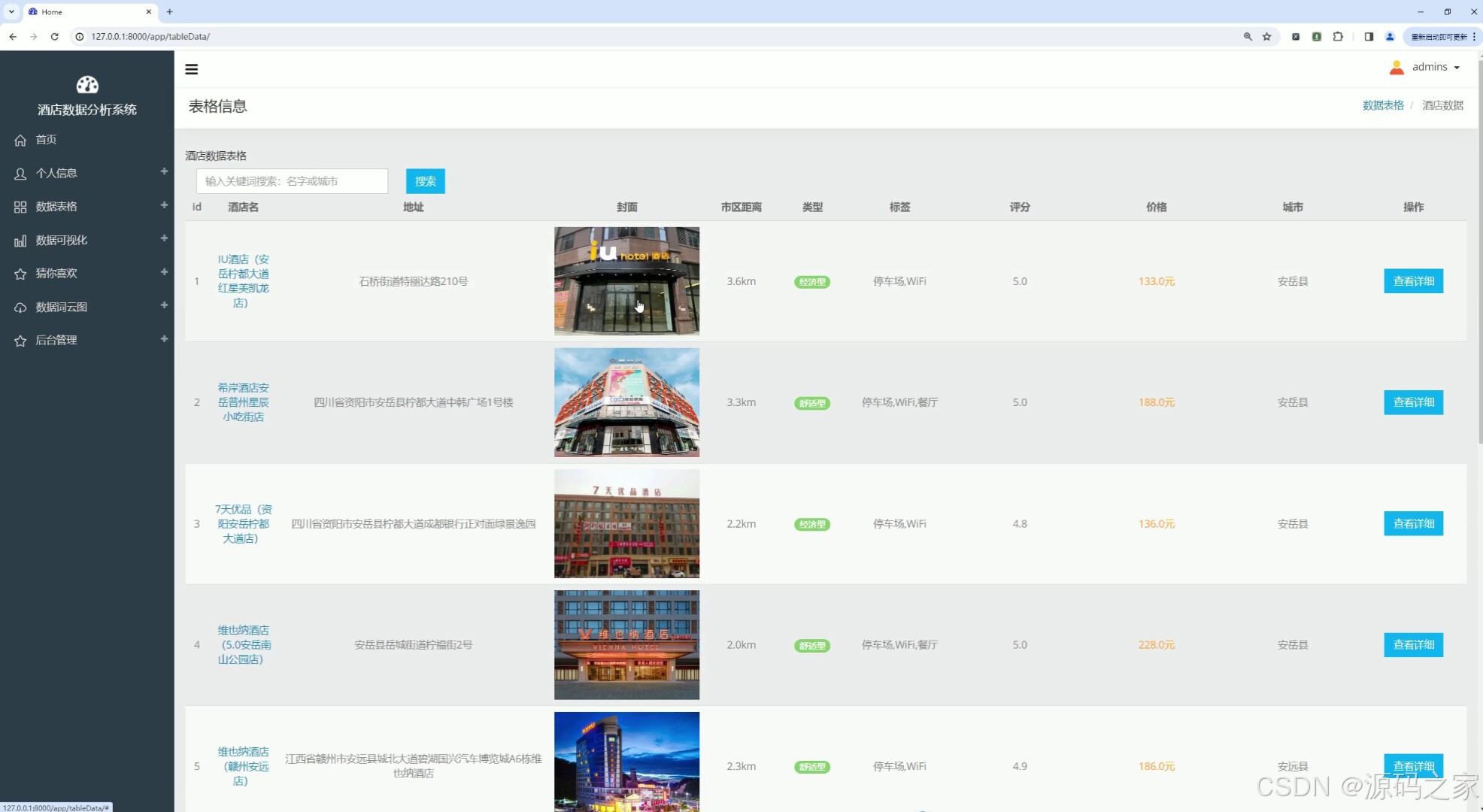Click the grid icon beside 数据表格
1483x812 pixels.
(x=20, y=207)
